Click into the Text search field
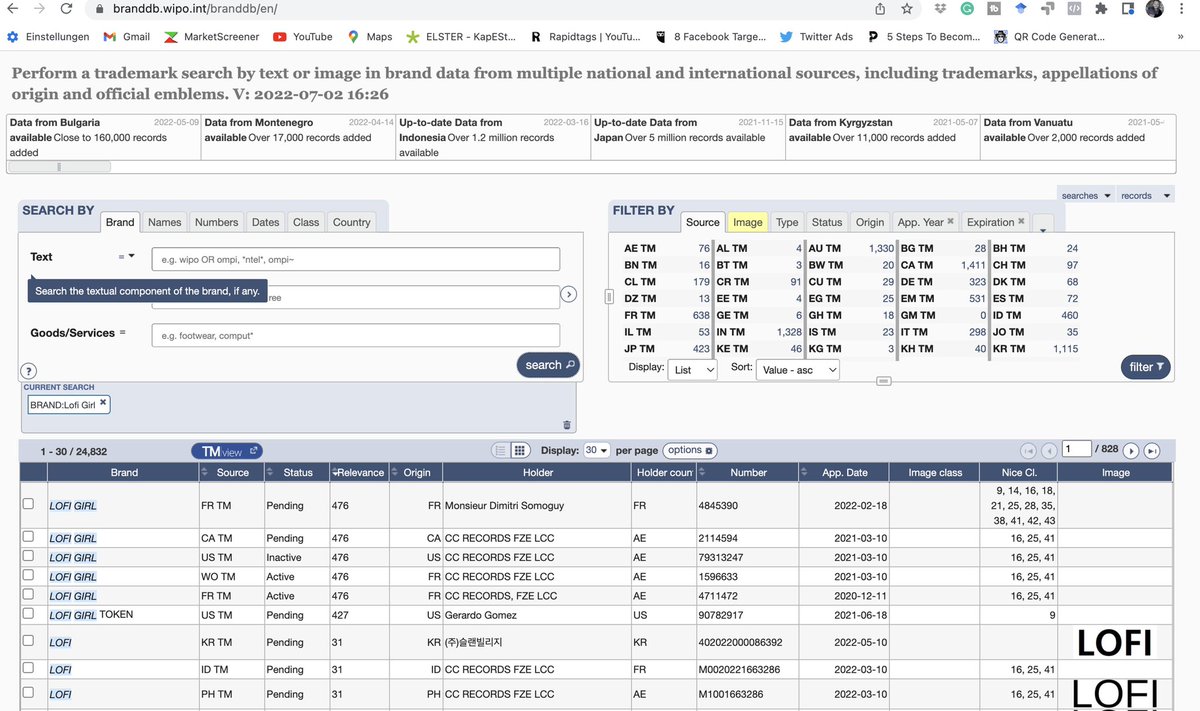1200x711 pixels. coord(355,259)
